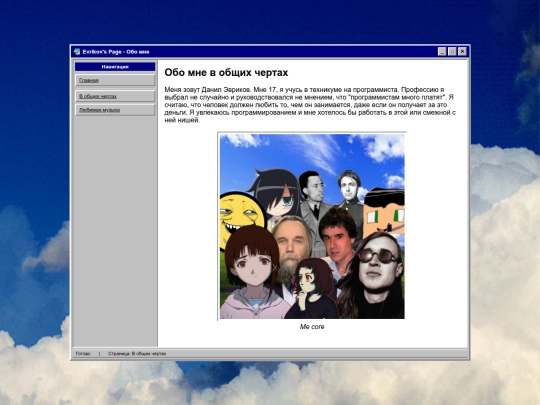
Task: Open the "Любимая музыка" navigation link
Action: coord(115,110)
